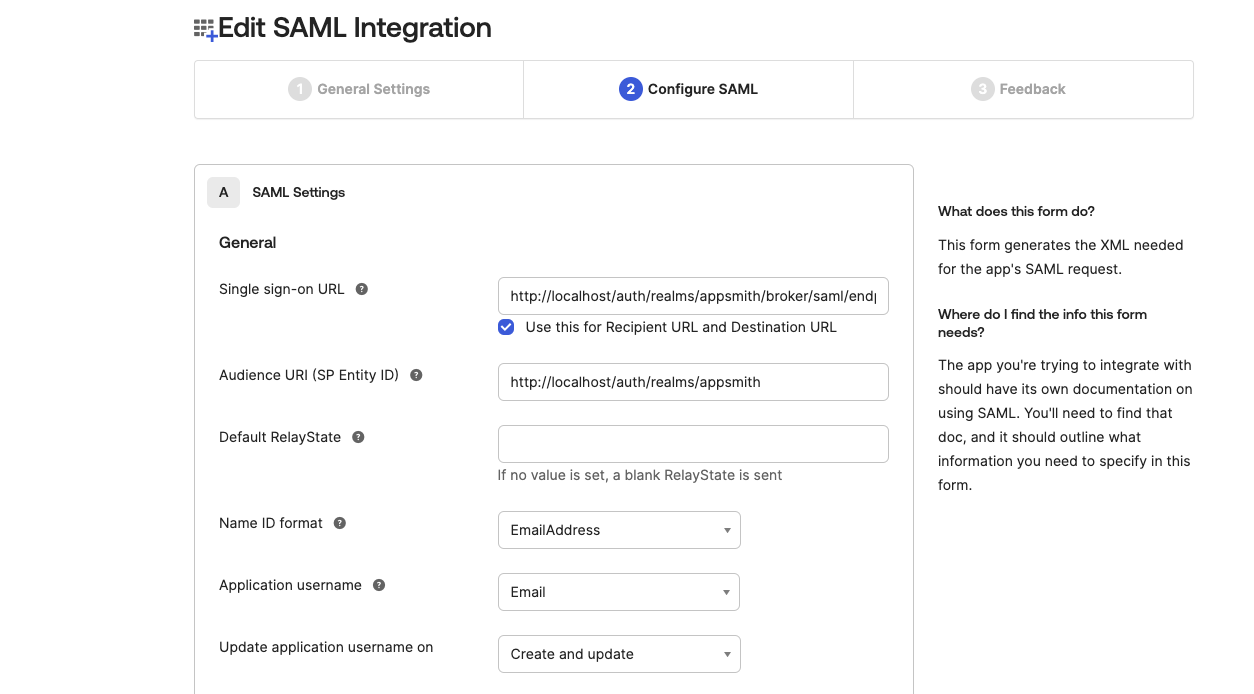The height and width of the screenshot is (694, 1254).
Task: Switch to the General Settings step
Action: [x=358, y=89]
